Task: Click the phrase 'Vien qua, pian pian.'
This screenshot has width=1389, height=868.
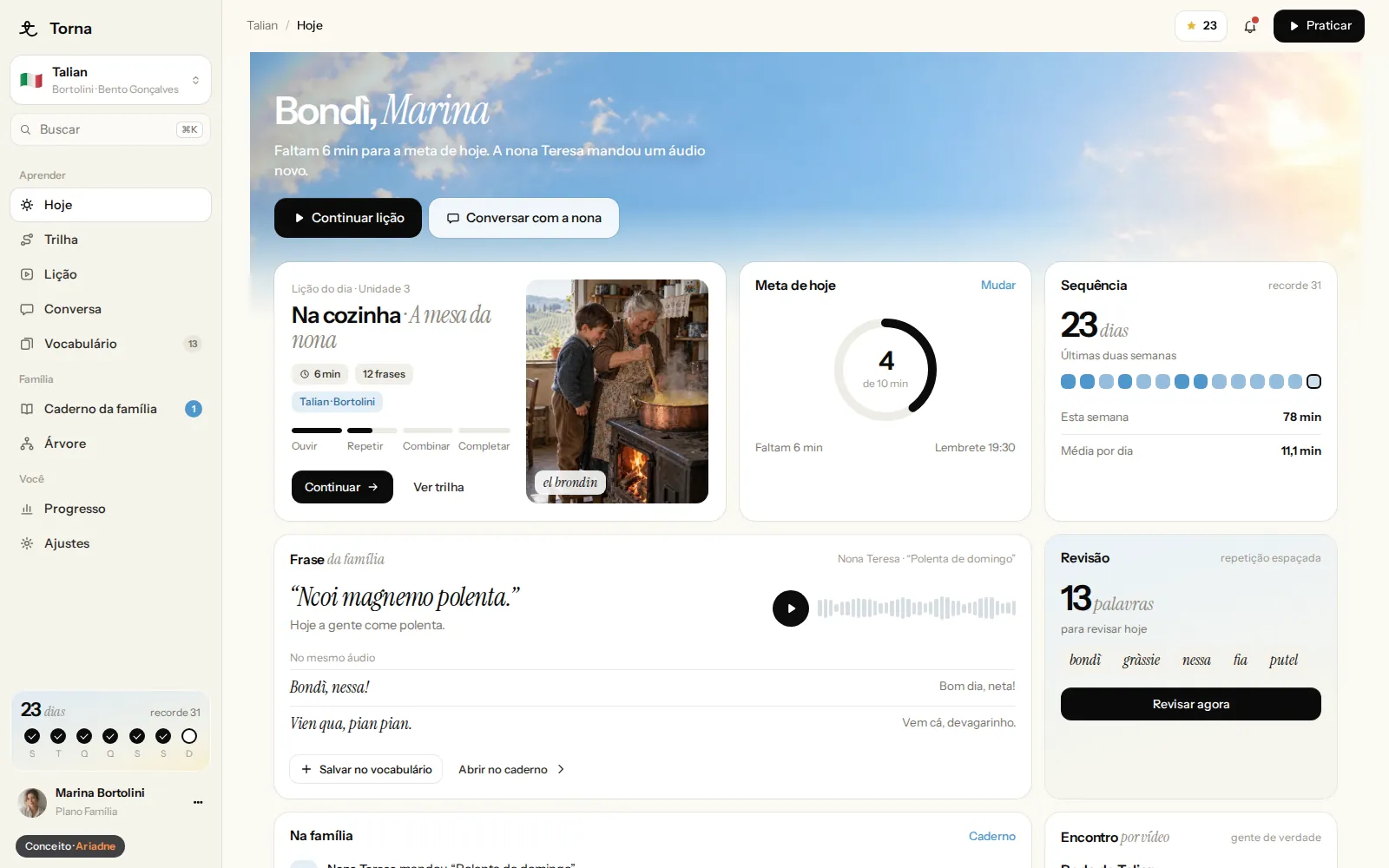Action: pyautogui.click(x=351, y=724)
